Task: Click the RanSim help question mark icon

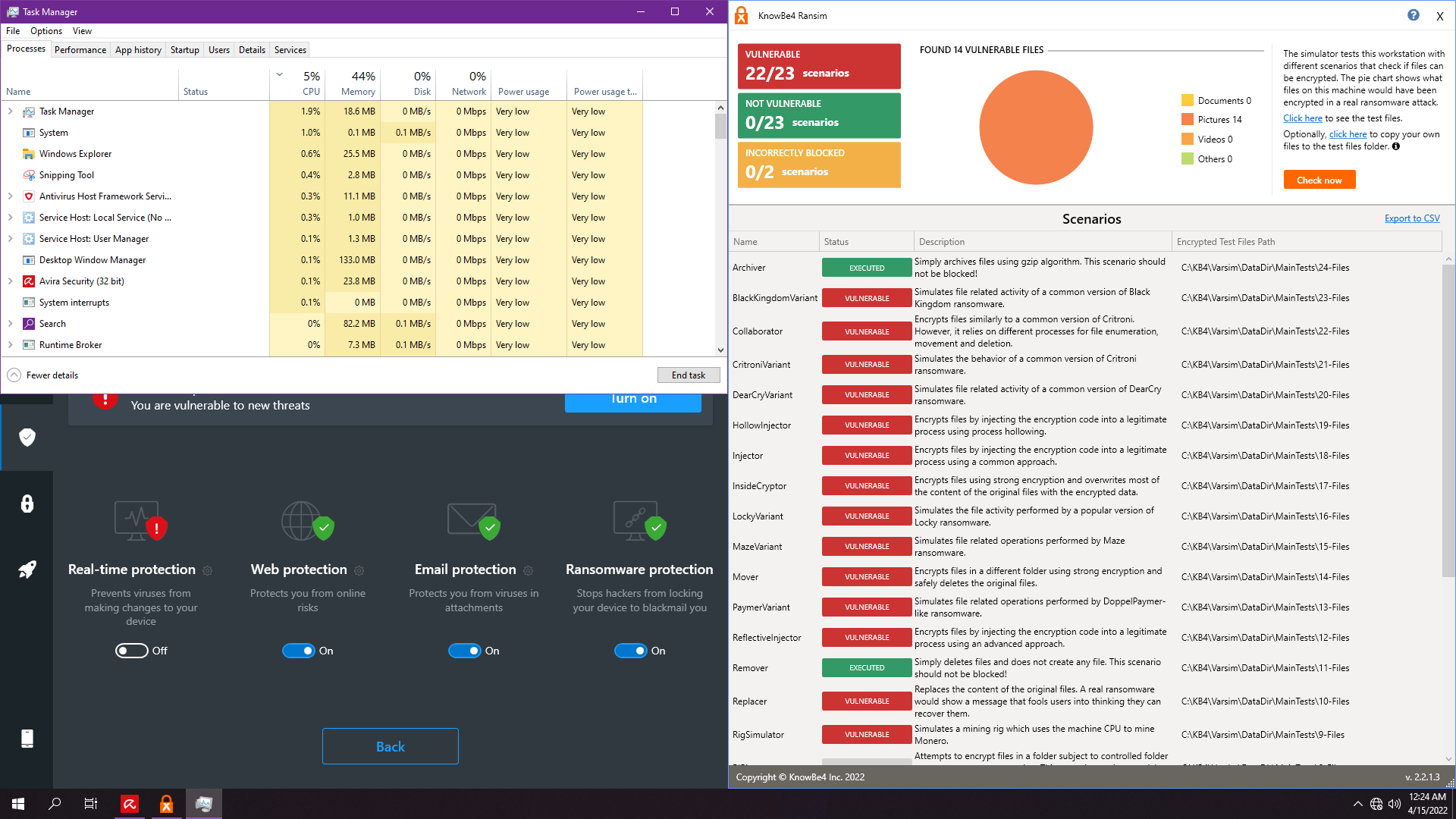Action: tap(1414, 15)
